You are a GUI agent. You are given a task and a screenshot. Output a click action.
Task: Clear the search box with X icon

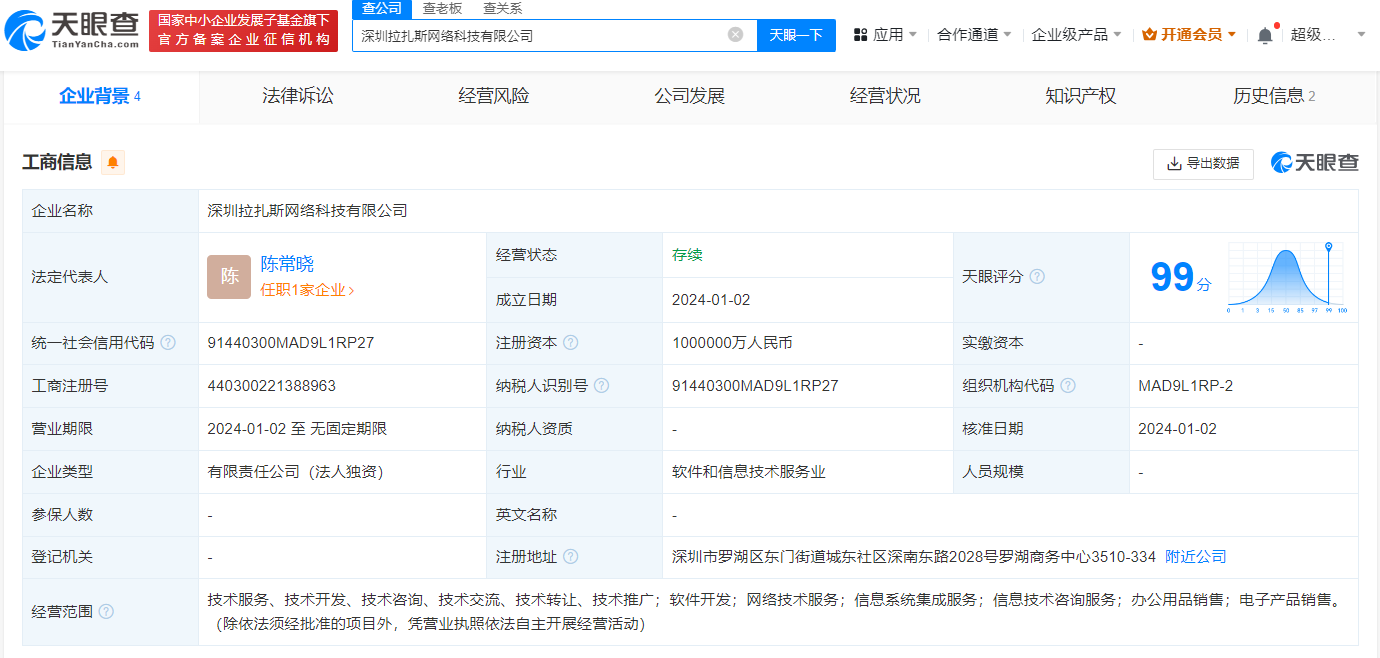[x=735, y=35]
